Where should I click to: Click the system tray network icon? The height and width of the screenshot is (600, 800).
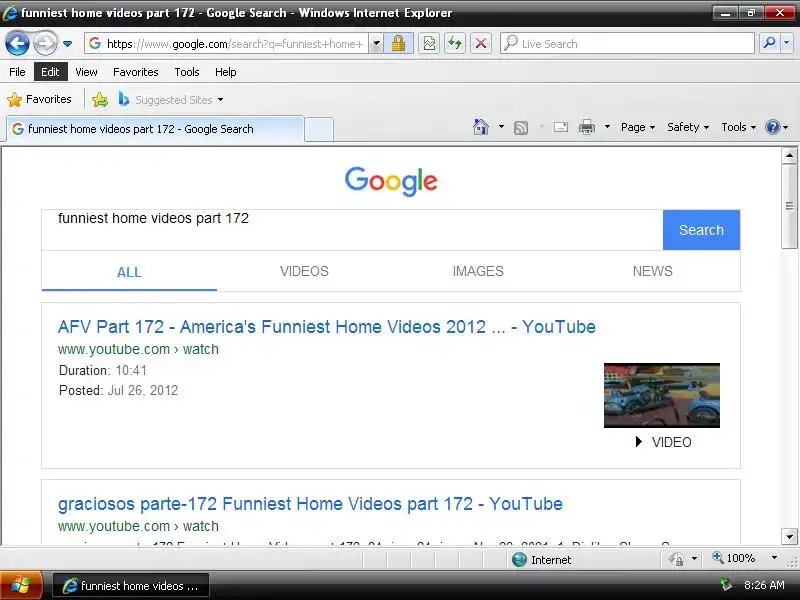725,584
